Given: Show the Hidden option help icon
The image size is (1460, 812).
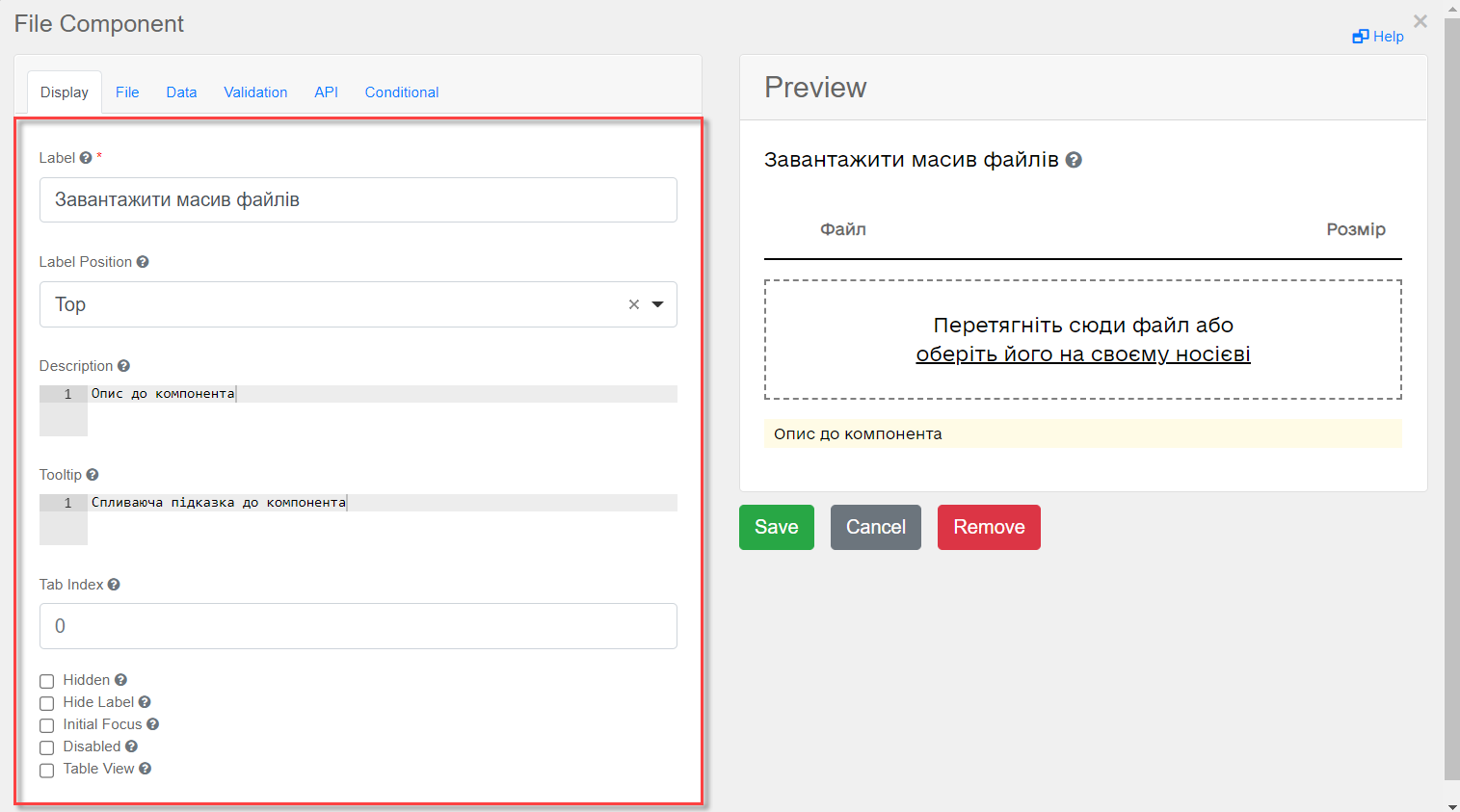Looking at the screenshot, I should coord(120,680).
